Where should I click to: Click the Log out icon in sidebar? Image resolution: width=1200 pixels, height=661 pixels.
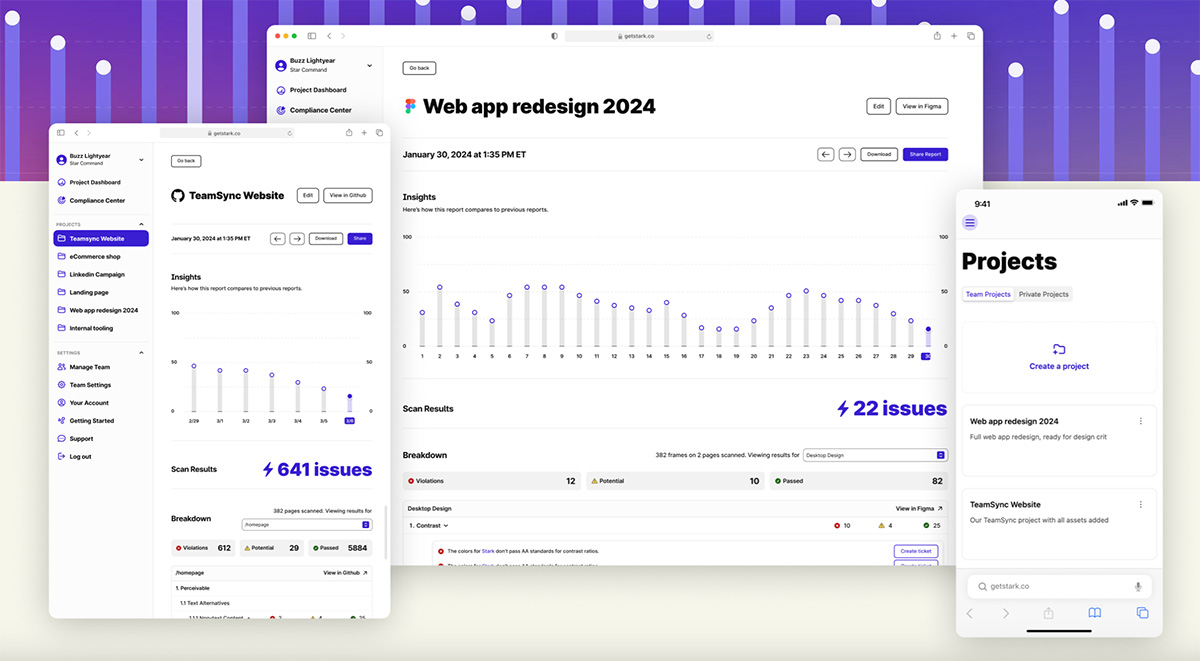point(62,457)
